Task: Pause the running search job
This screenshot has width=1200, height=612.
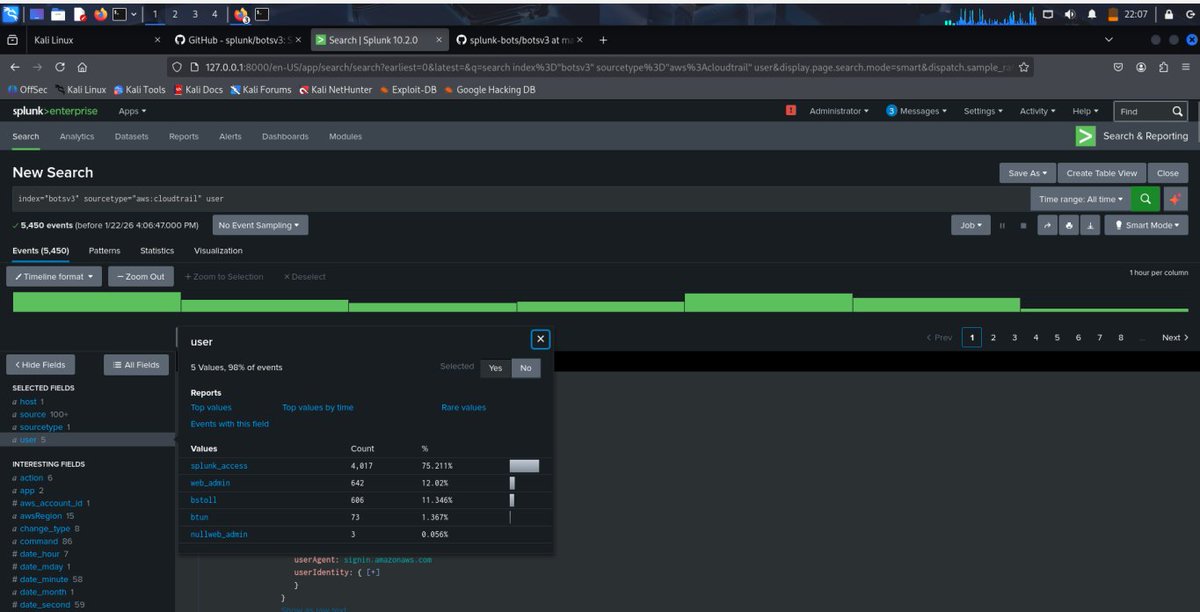Action: (x=1002, y=226)
